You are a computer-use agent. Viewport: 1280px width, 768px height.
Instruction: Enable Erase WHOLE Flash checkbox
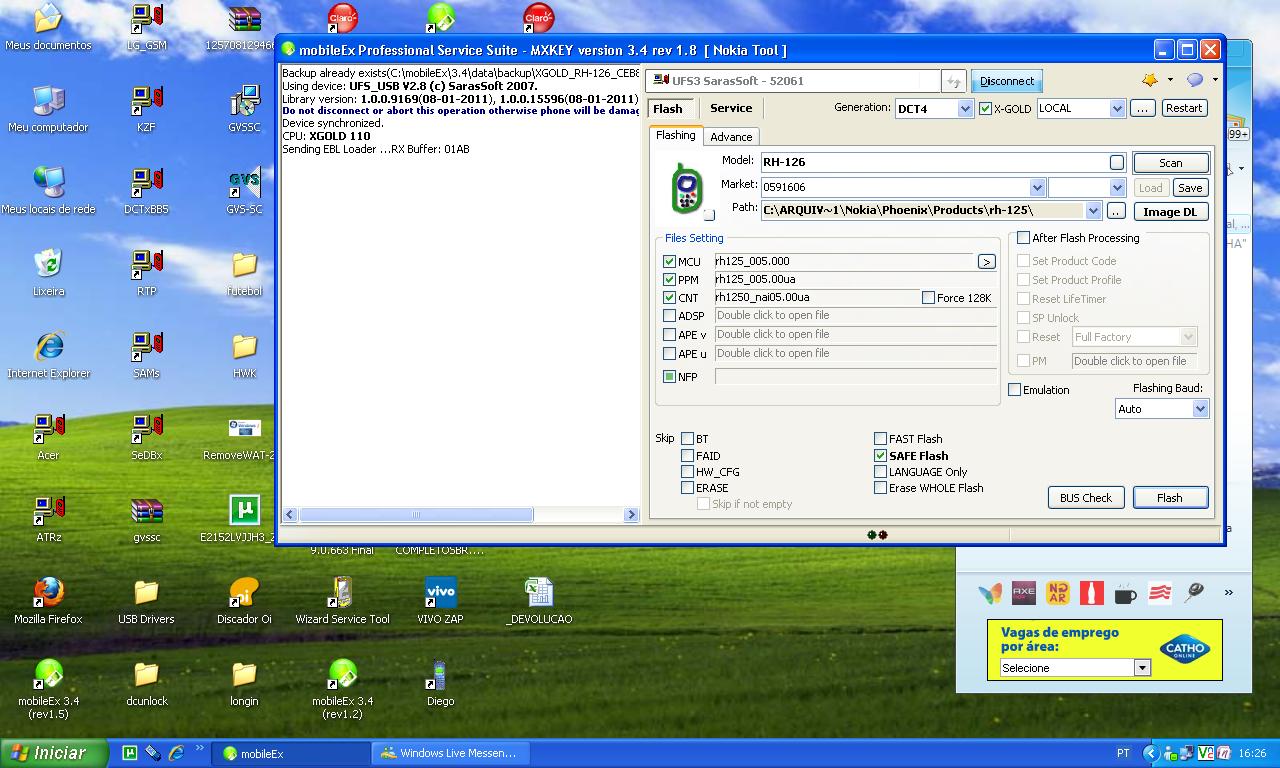tap(880, 488)
